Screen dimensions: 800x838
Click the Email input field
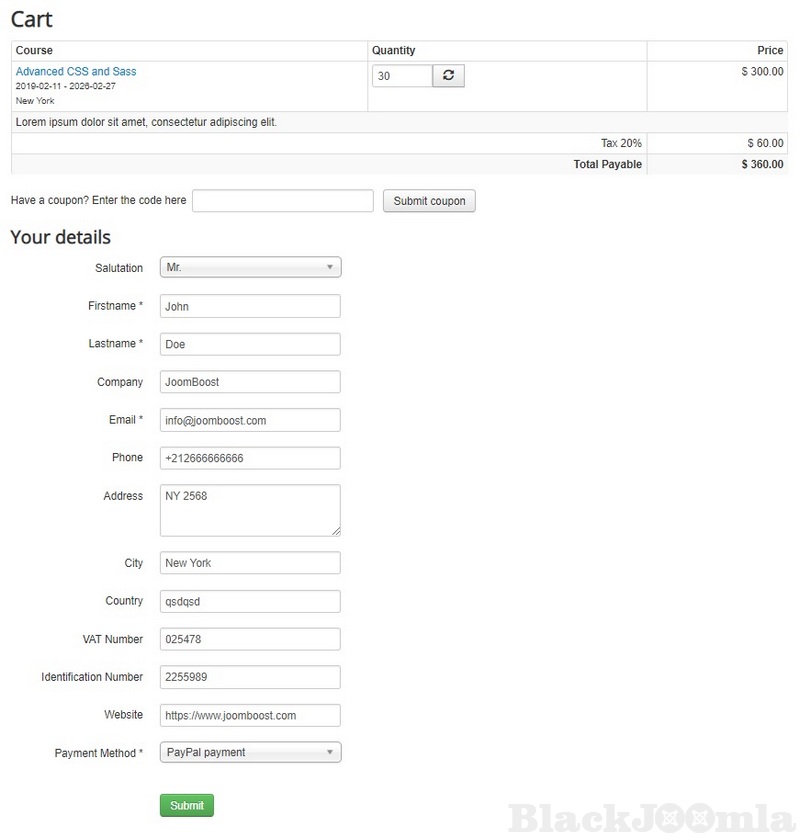[250, 420]
